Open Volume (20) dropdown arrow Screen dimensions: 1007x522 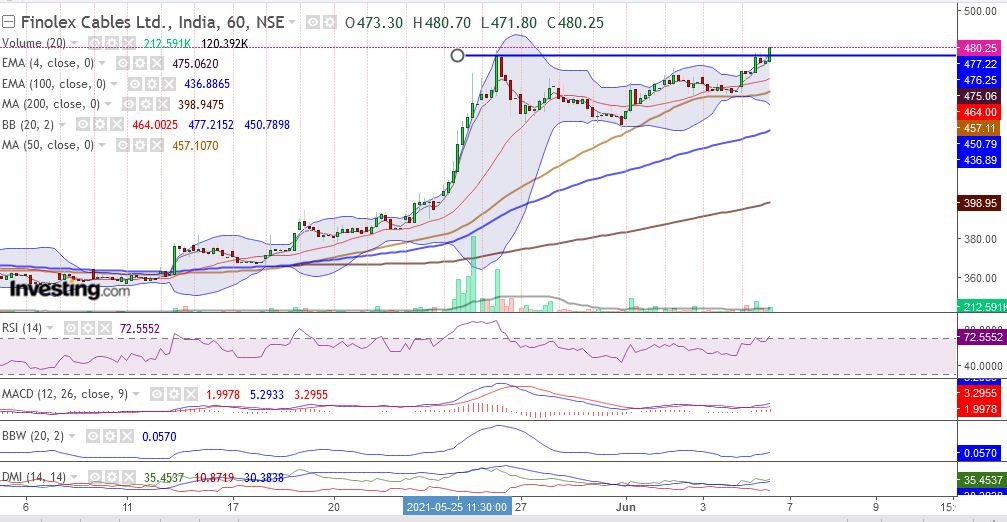(x=74, y=44)
